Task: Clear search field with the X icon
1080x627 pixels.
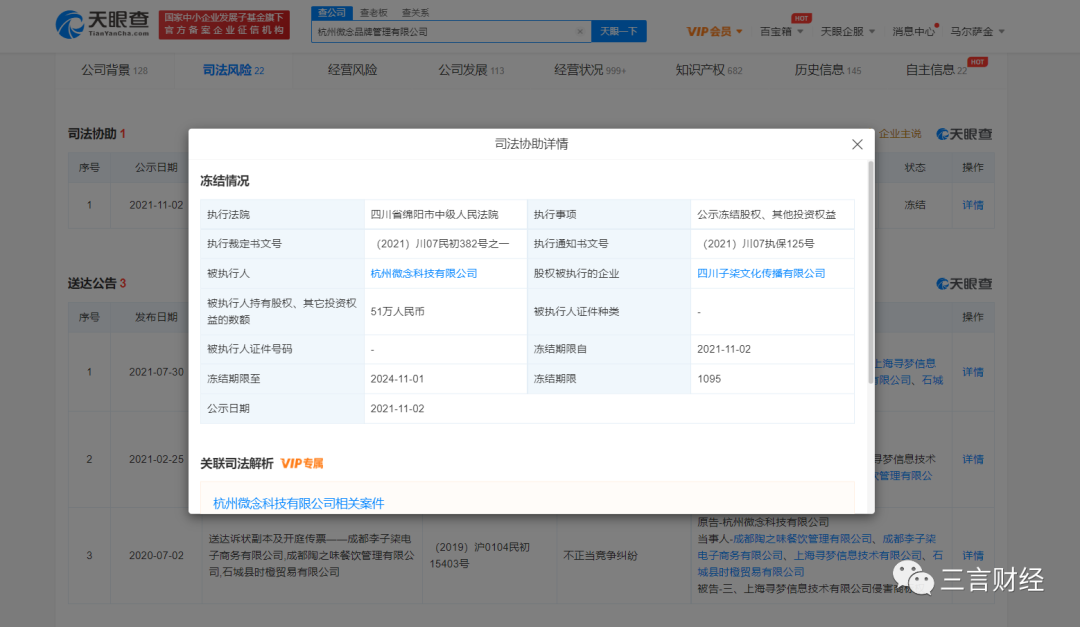Action: 580,32
